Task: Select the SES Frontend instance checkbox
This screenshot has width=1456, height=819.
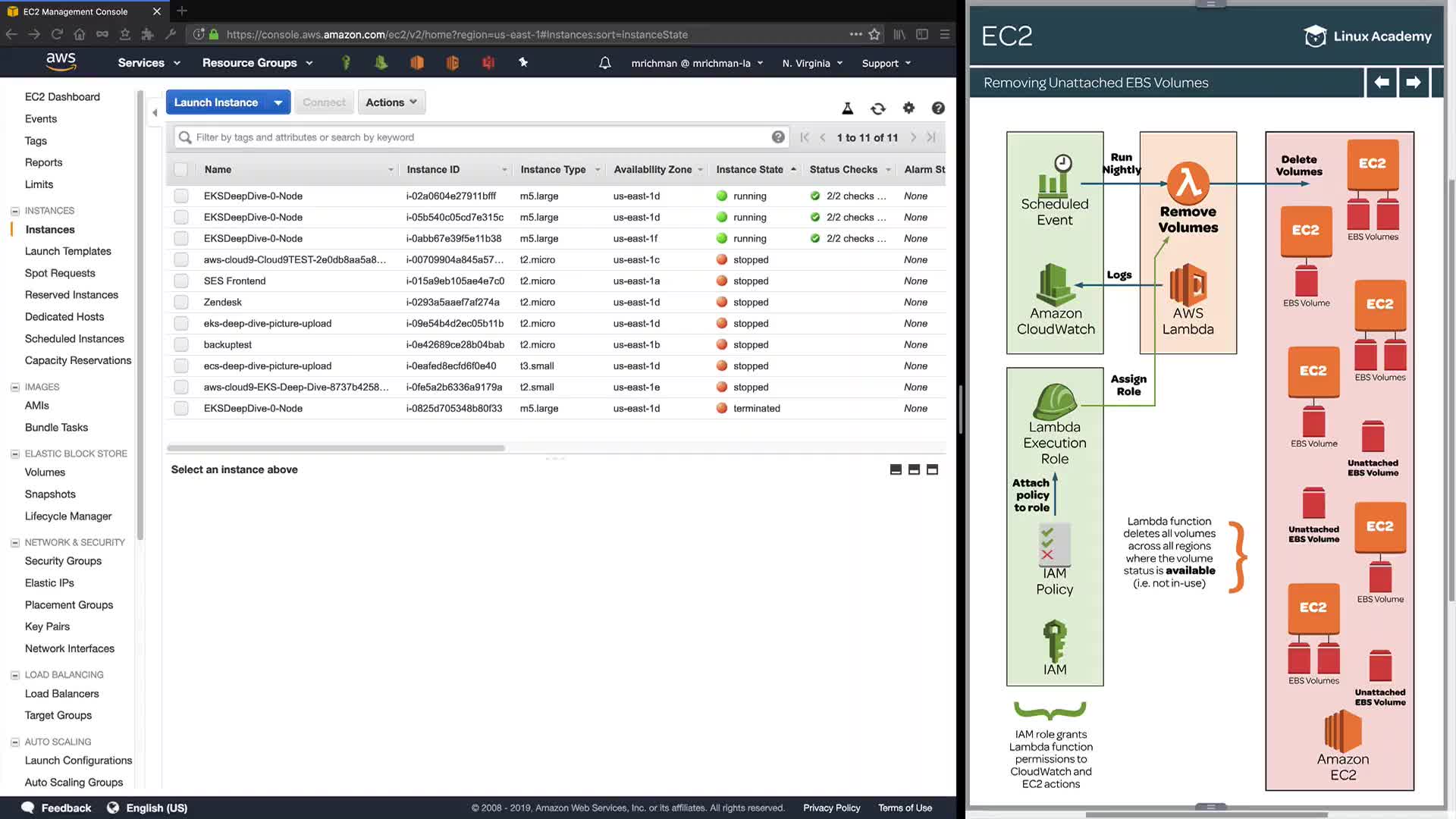Action: pyautogui.click(x=180, y=281)
